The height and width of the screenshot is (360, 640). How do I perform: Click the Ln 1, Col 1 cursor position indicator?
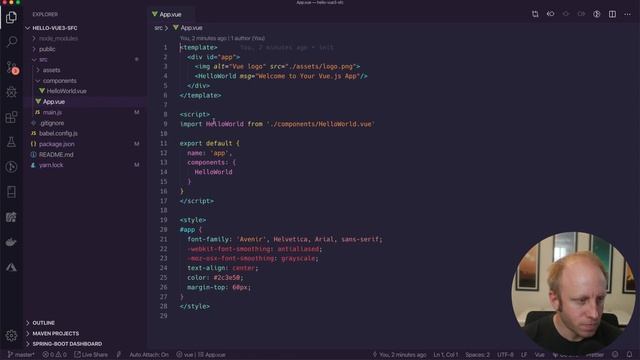pos(446,355)
